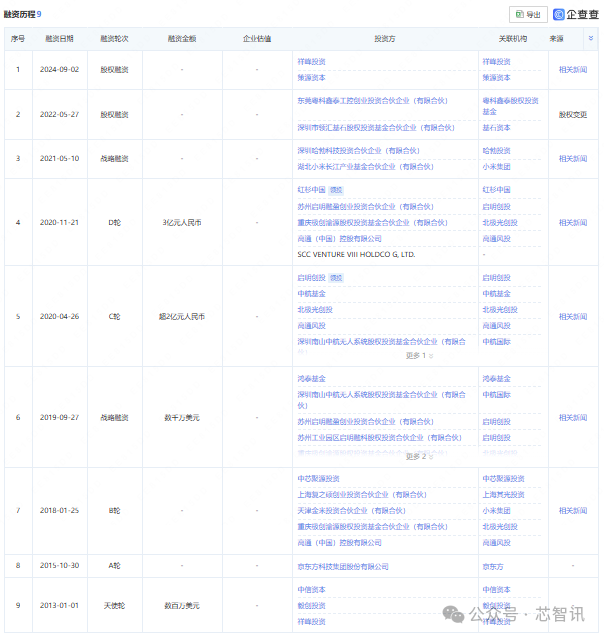Open related institution 粤科鑫泰股权投资基金
The image size is (604, 638).
510,106
